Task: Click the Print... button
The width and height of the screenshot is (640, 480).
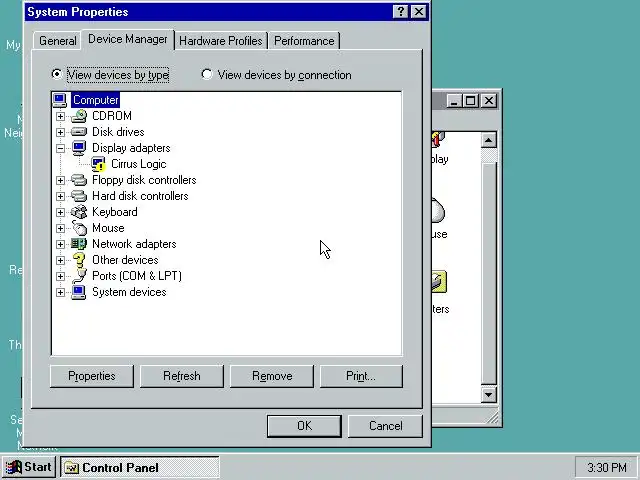Action: (x=361, y=376)
